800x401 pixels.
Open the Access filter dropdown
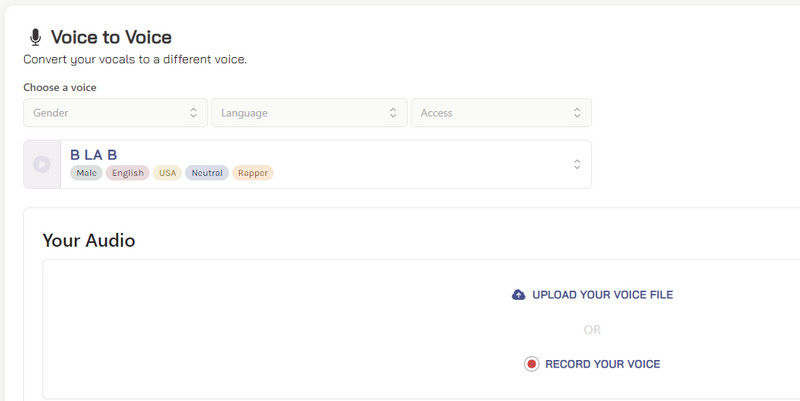[x=500, y=113]
